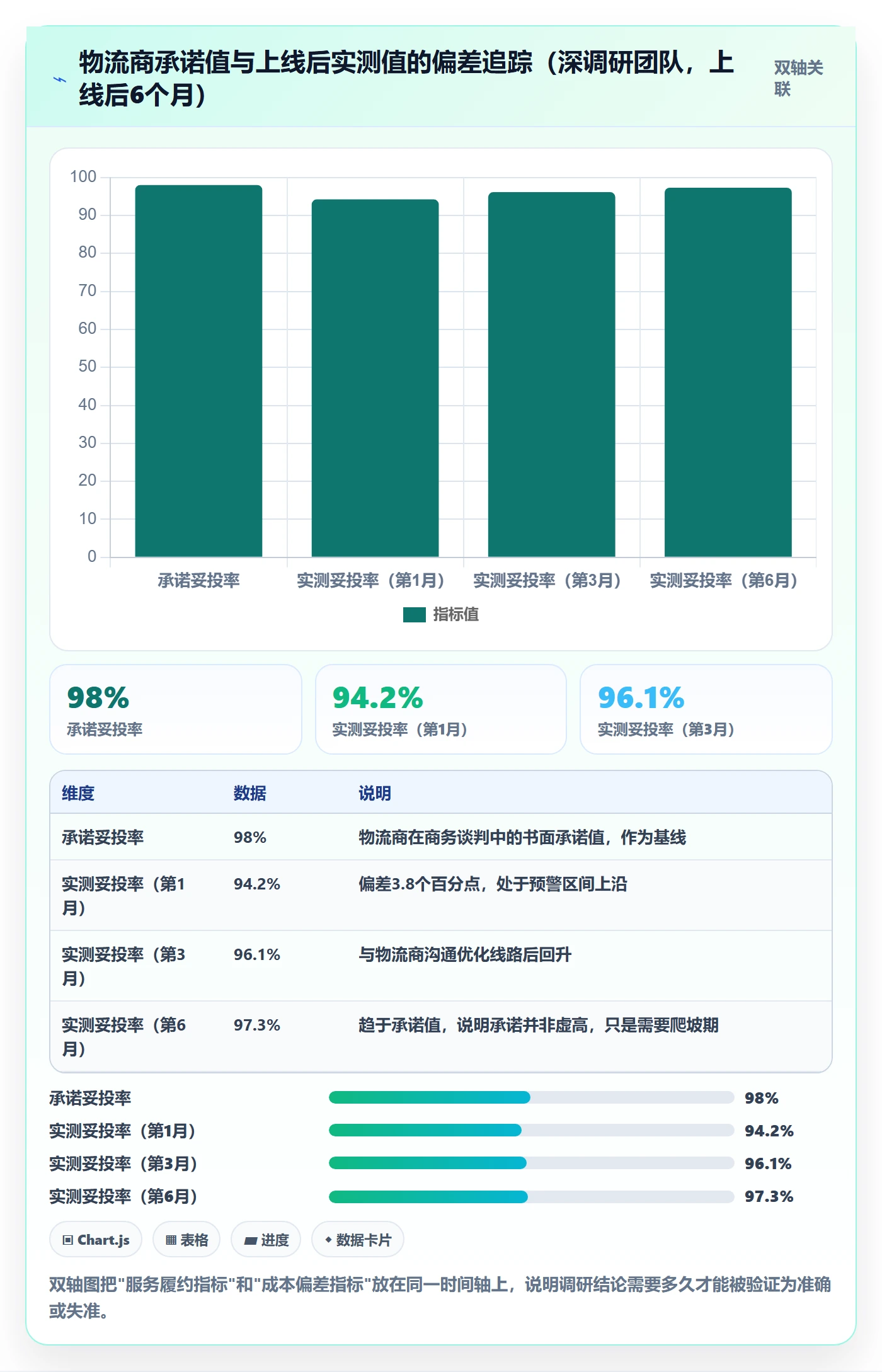Screen dimensions: 882x1372
Task: Click the Chart.js tag chip
Action: 96,1240
